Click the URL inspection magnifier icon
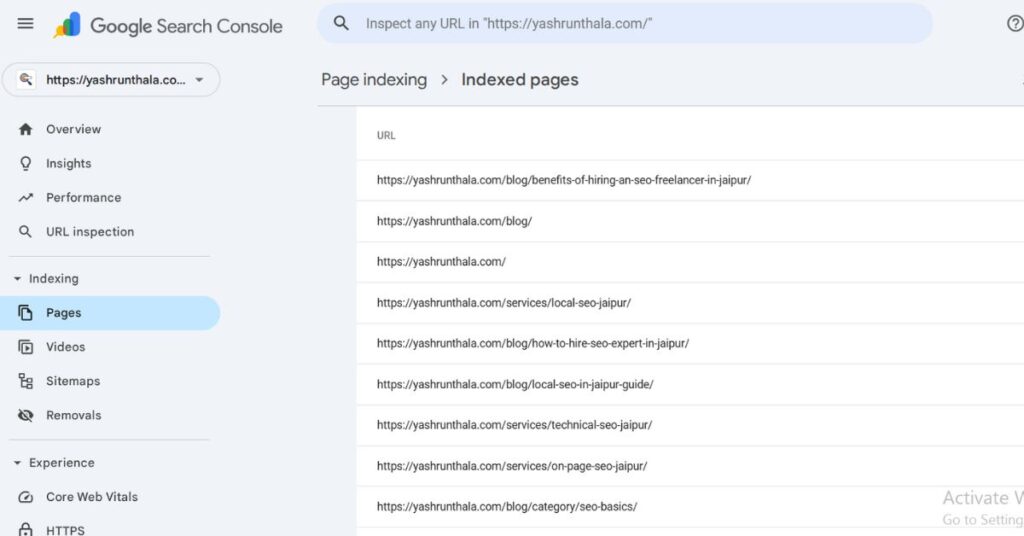This screenshot has width=1024, height=536. [x=25, y=231]
